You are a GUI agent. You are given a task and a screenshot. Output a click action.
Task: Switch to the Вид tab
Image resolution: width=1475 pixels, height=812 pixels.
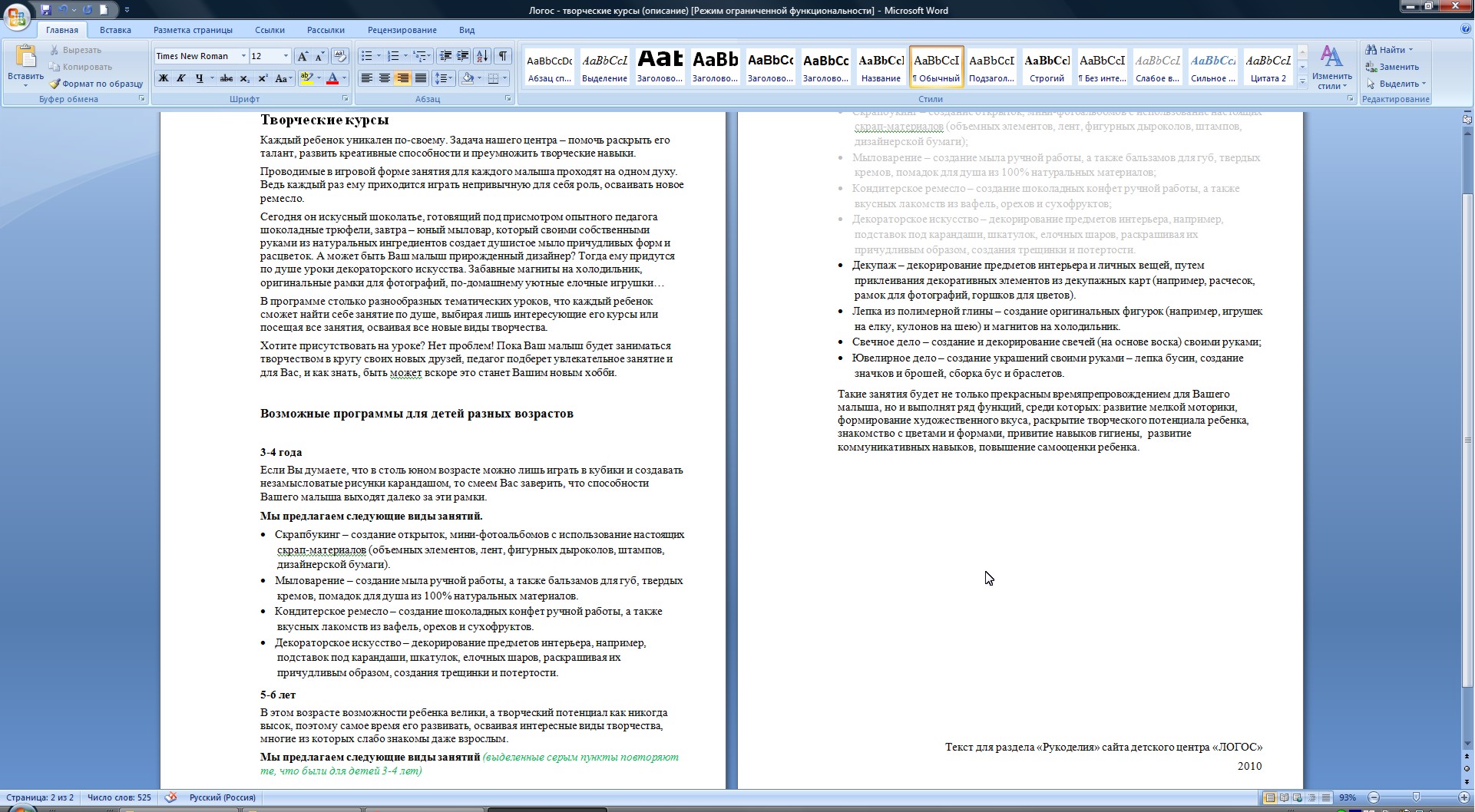467,30
